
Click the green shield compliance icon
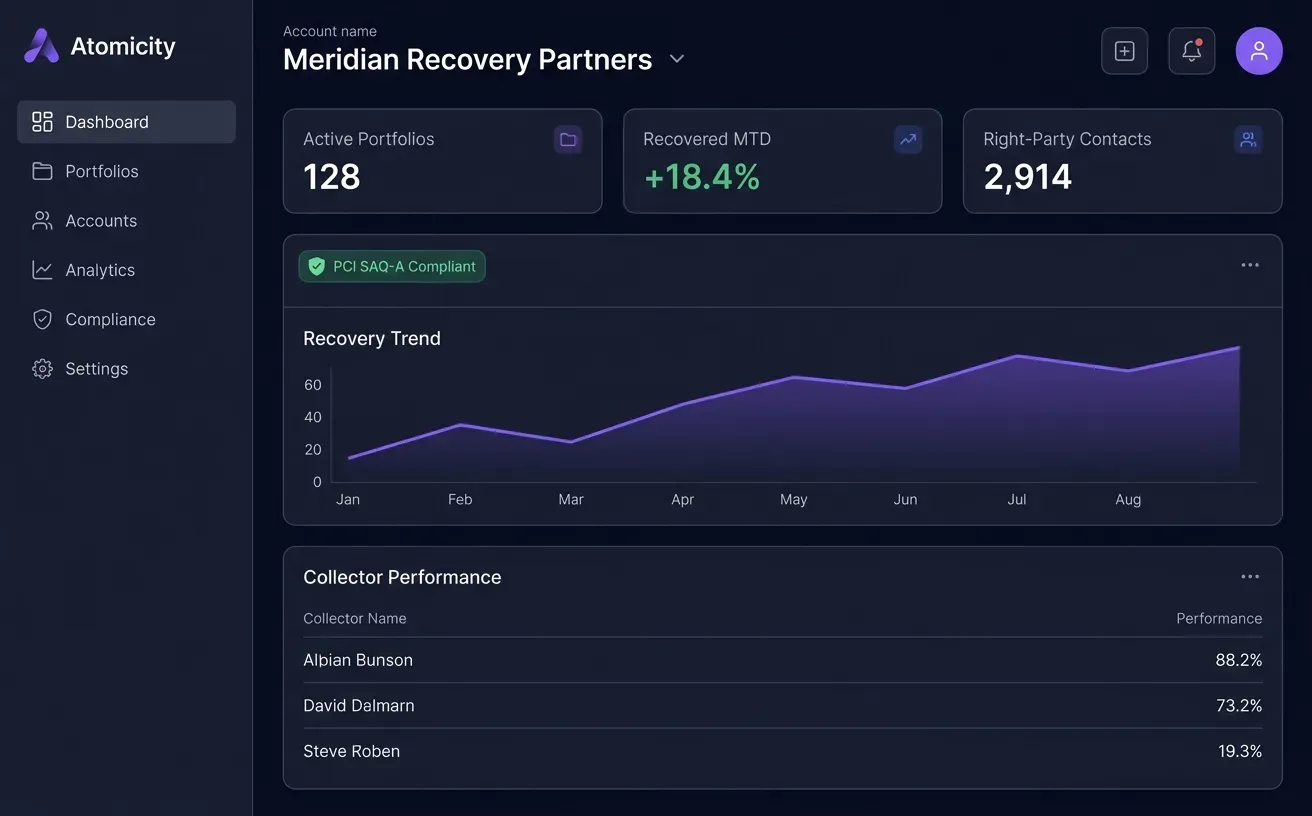[x=317, y=267]
